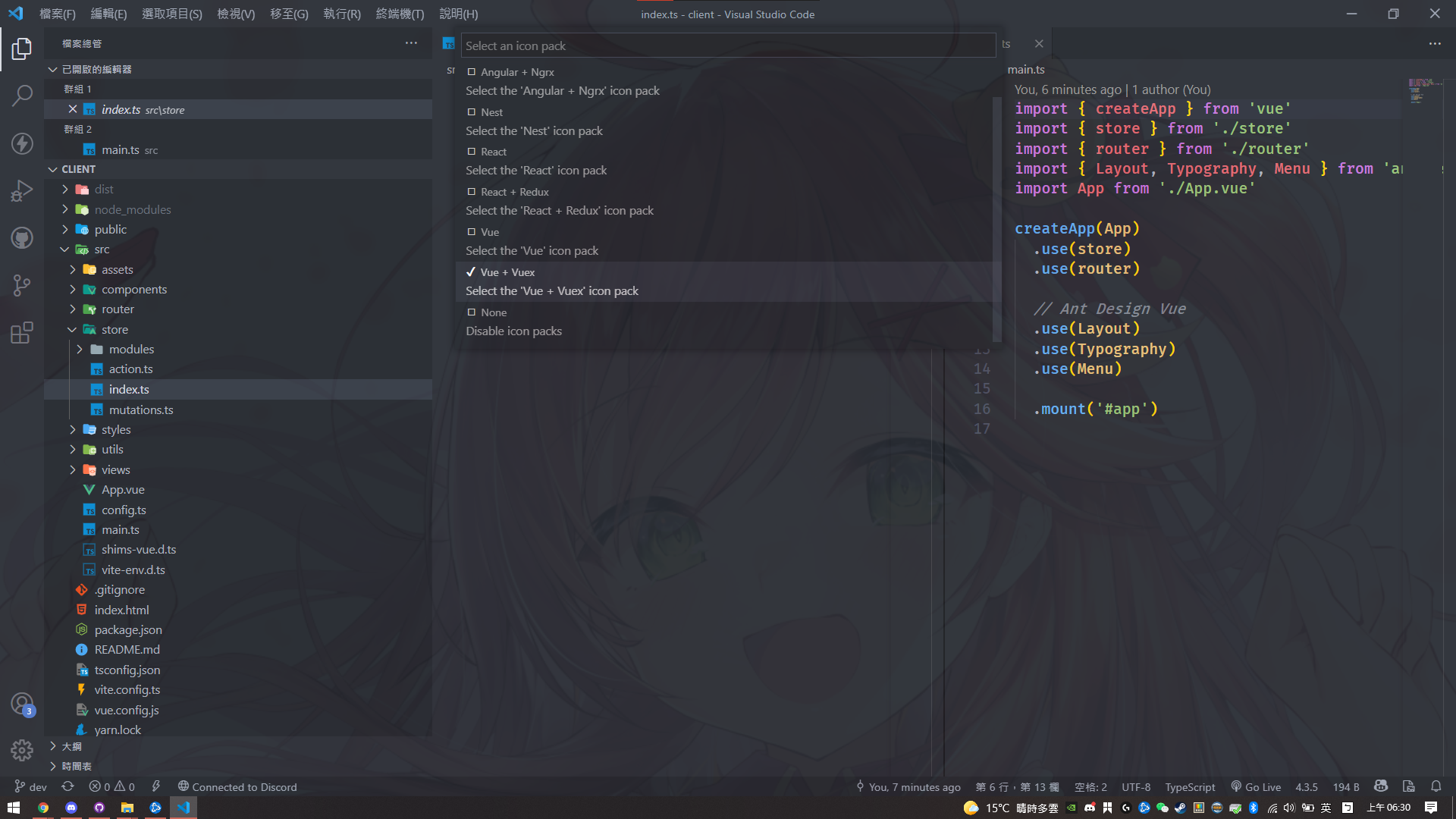
Task: Expand the modules folder
Action: (x=80, y=349)
